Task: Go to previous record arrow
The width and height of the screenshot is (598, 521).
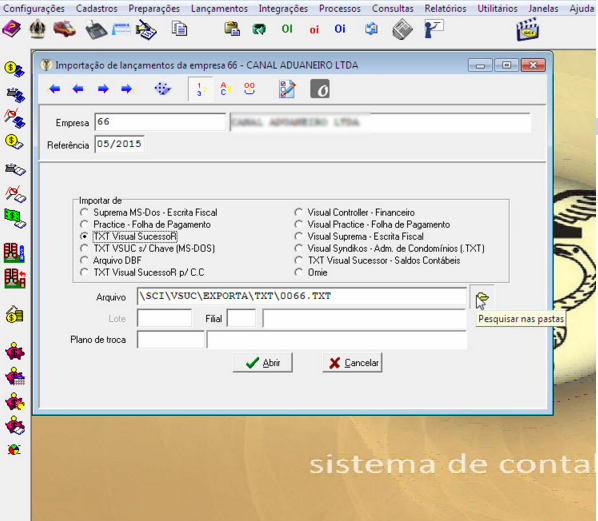Action: 78,89
